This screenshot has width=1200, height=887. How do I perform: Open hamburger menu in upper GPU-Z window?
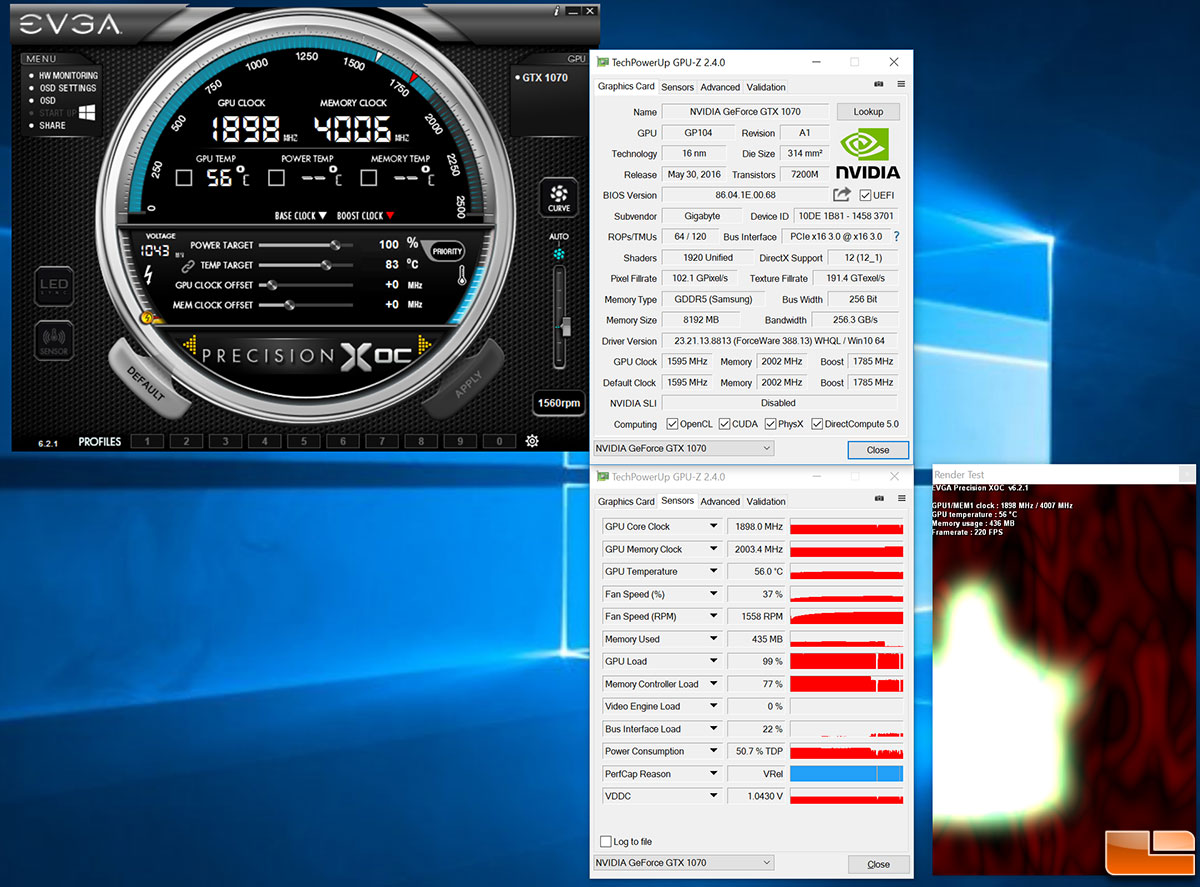coord(901,85)
